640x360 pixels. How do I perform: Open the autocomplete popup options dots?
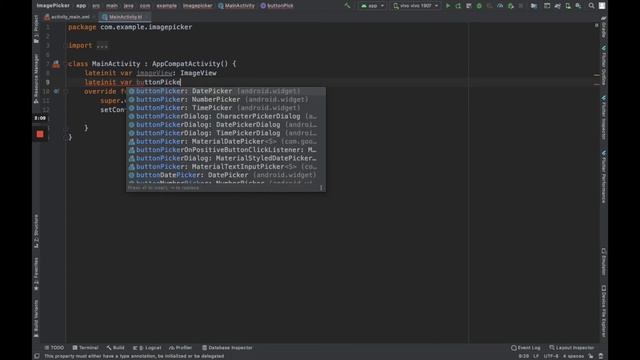pos(321,188)
